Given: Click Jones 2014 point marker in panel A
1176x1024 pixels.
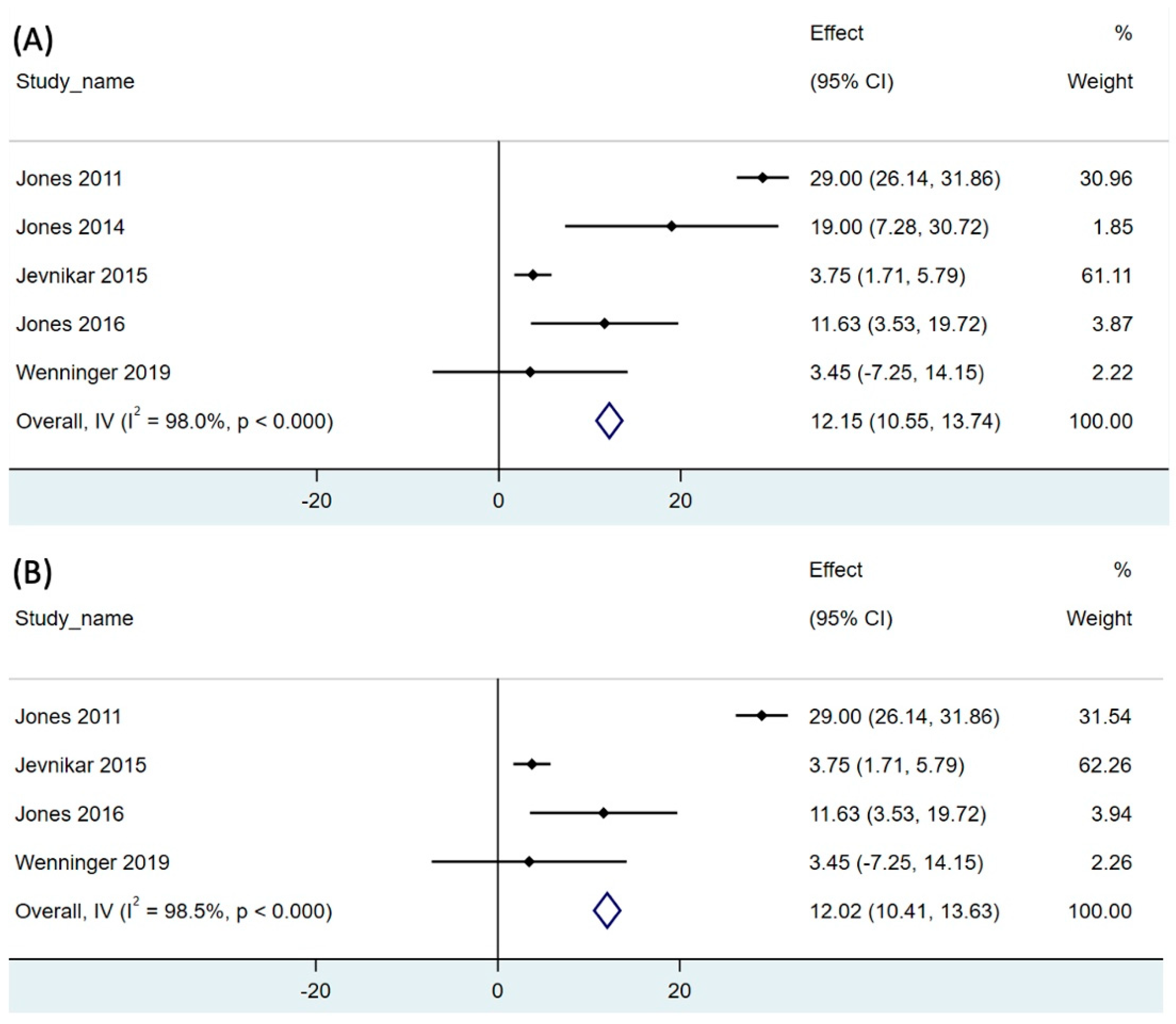Looking at the screenshot, I should point(671,227).
